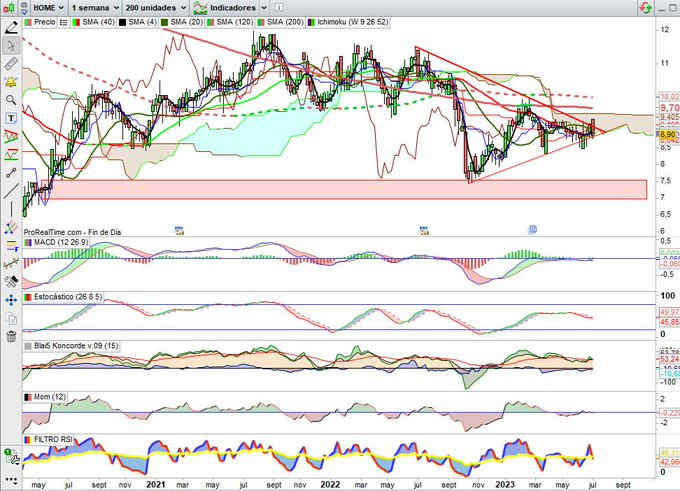Select the vertical line tool
This screenshot has height=491, width=680.
[11, 209]
